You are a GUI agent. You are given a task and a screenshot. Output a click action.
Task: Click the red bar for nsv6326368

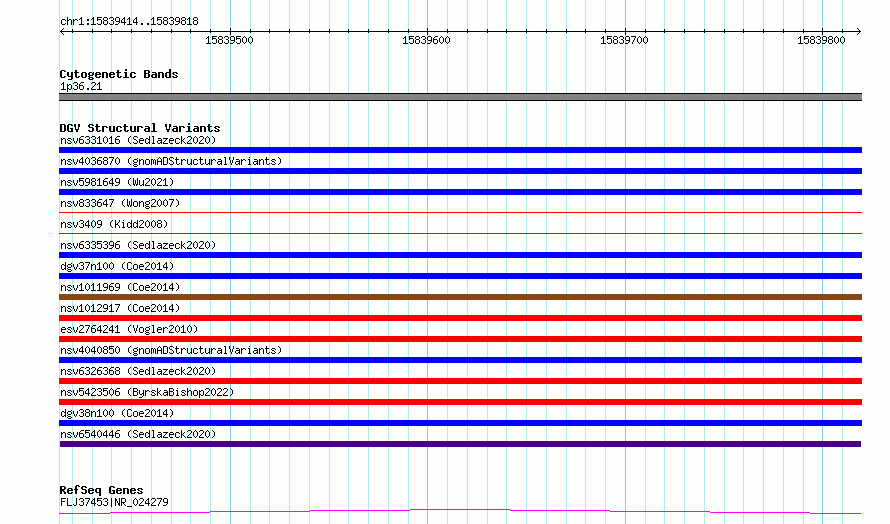[460, 381]
